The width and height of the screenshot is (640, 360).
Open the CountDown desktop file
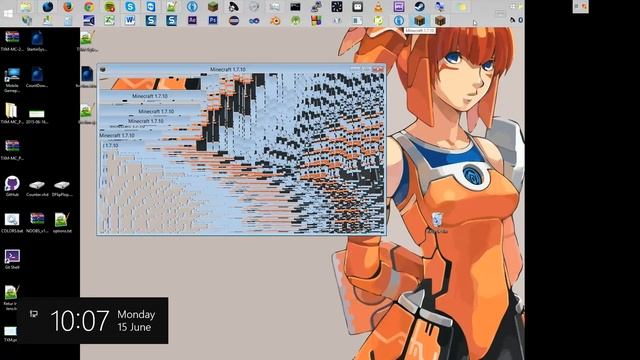[x=37, y=78]
